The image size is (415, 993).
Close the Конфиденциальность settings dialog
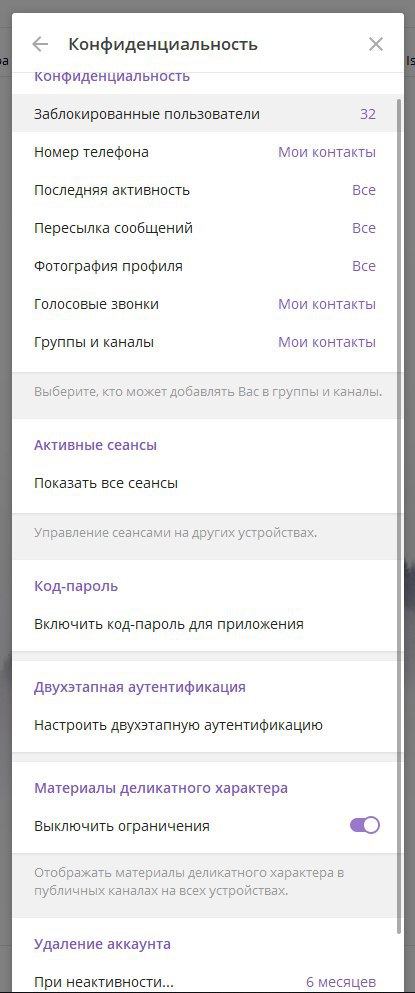point(376,44)
